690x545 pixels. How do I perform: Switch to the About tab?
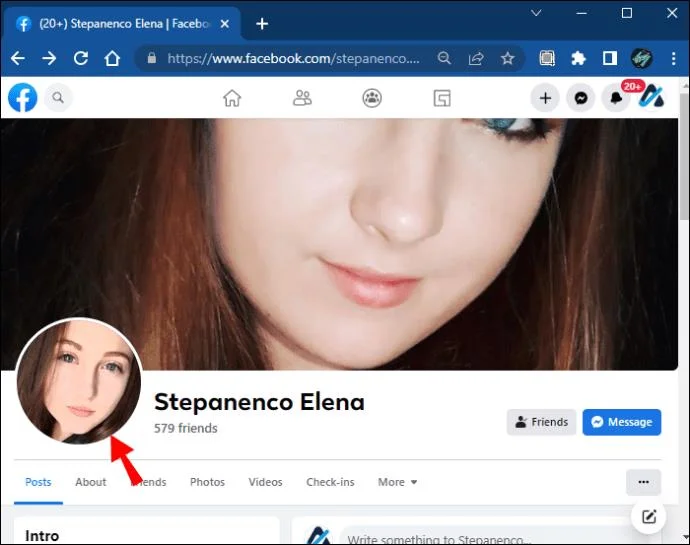coord(91,482)
